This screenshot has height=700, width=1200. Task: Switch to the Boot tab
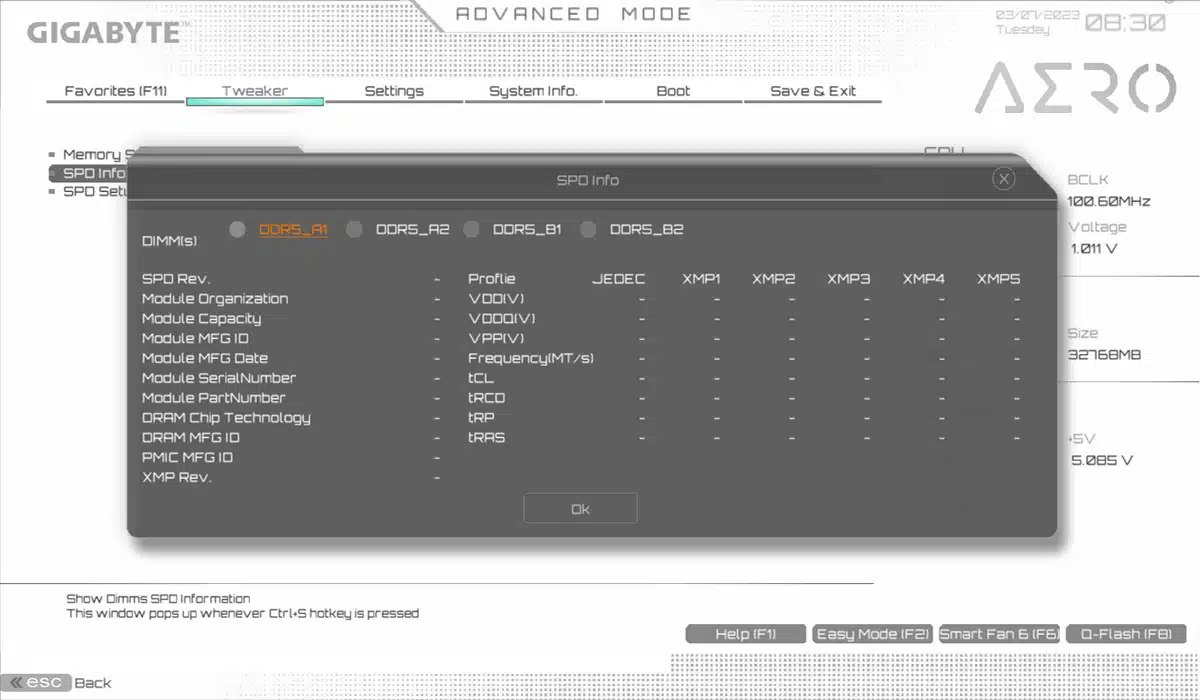(x=673, y=91)
